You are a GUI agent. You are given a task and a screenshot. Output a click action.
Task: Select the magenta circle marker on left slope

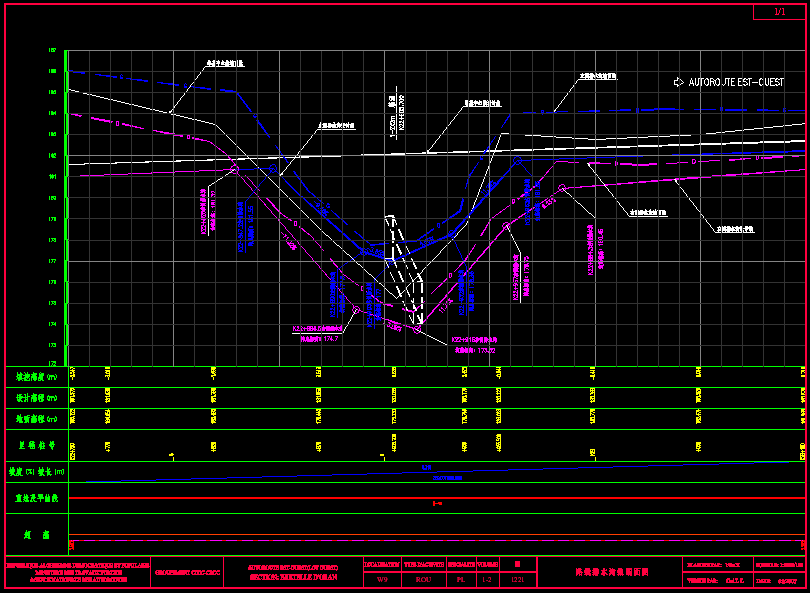click(x=236, y=170)
